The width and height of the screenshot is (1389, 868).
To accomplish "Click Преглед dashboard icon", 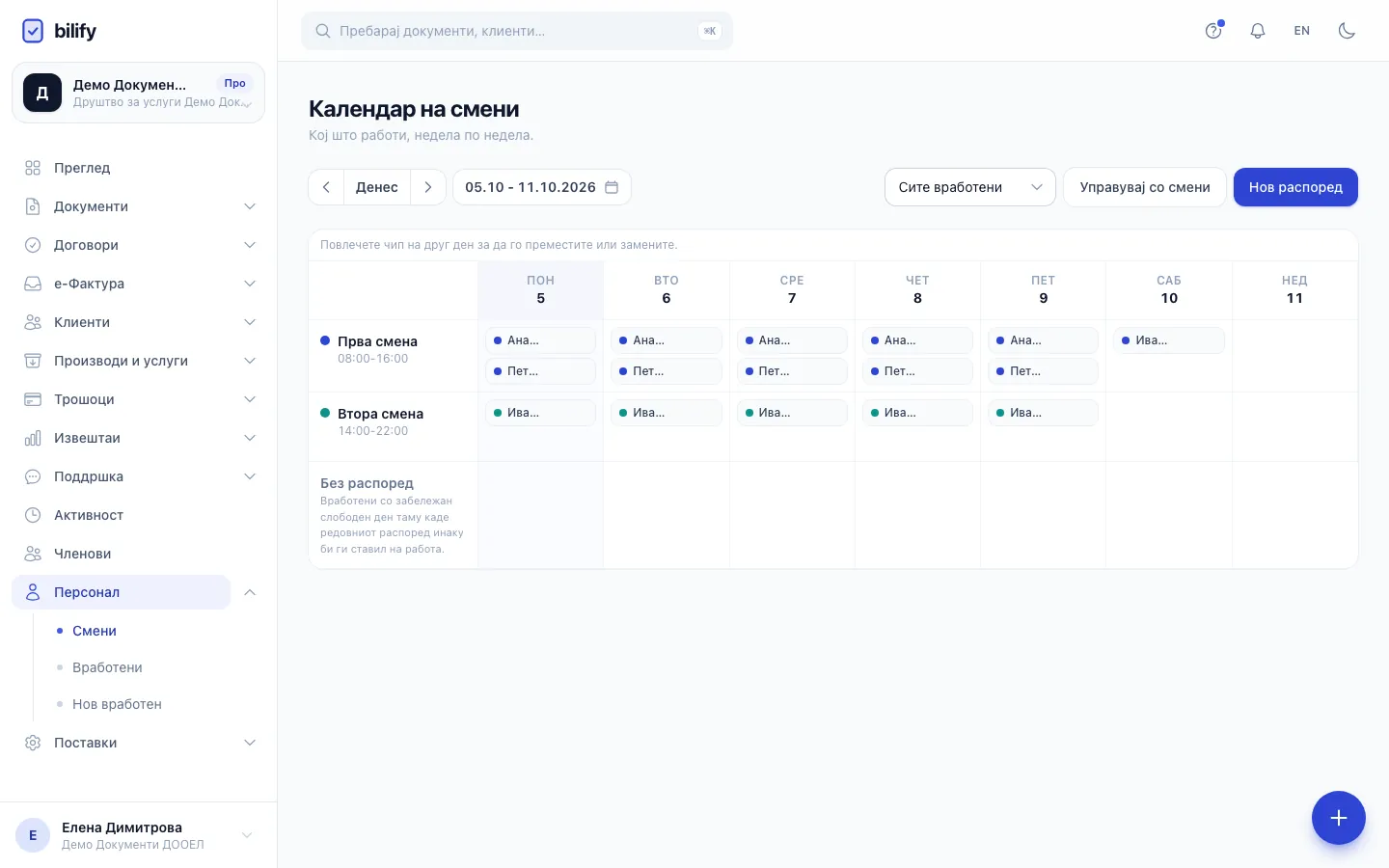I will click(x=33, y=168).
